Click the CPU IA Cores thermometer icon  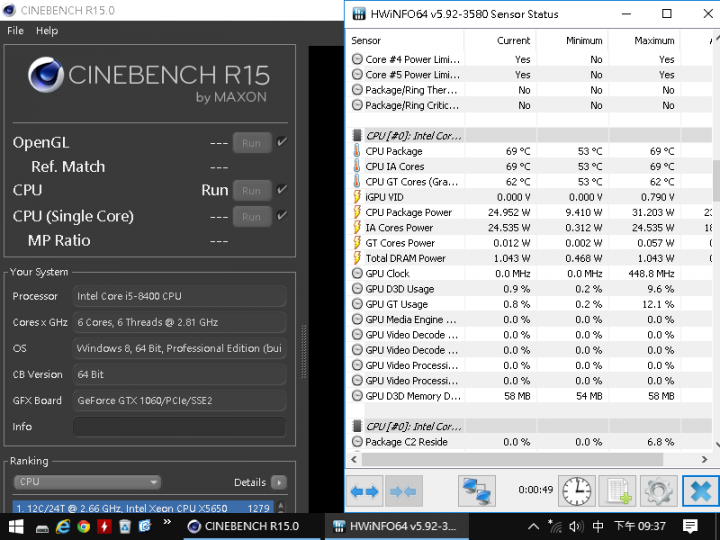point(357,166)
